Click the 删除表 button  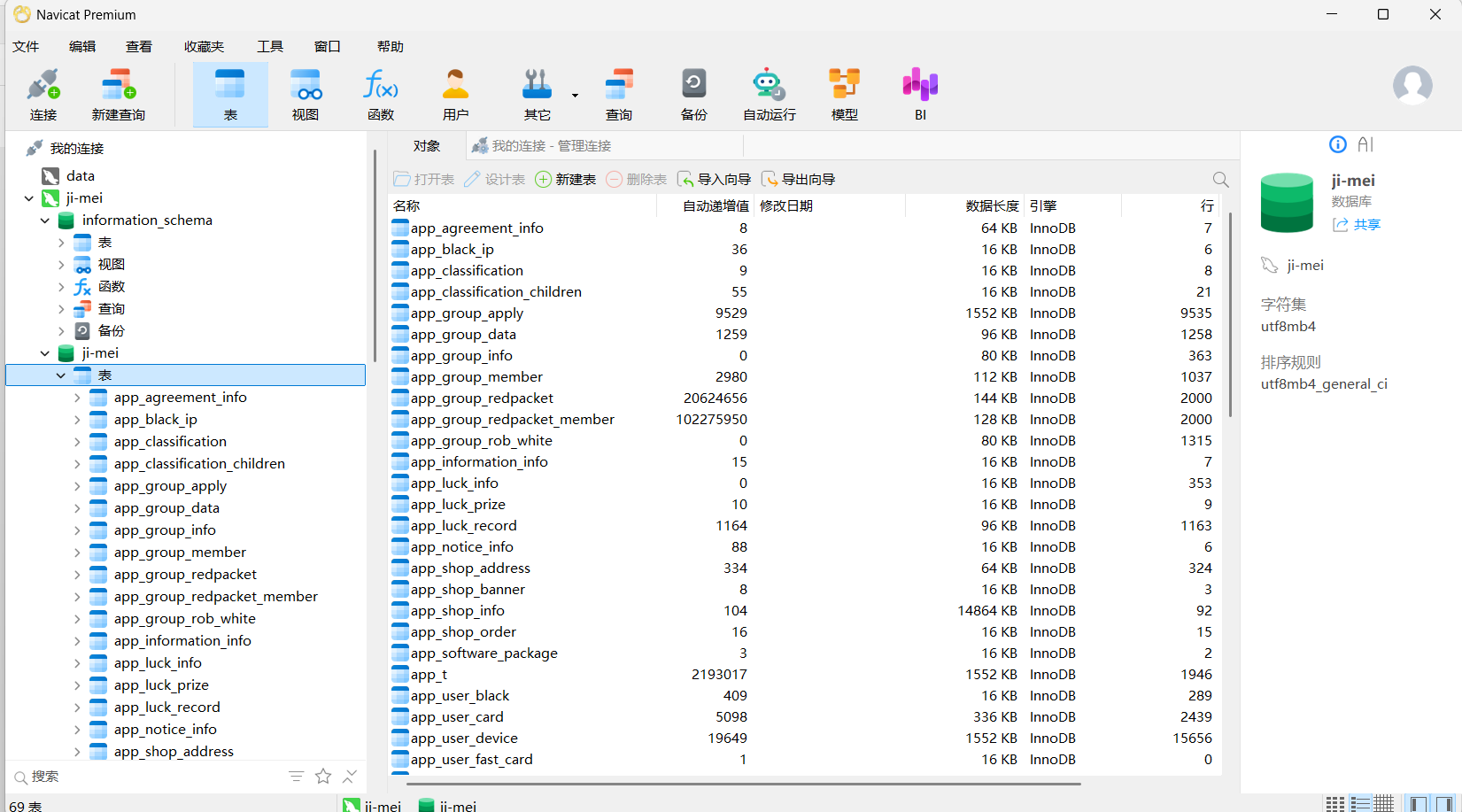click(x=637, y=179)
